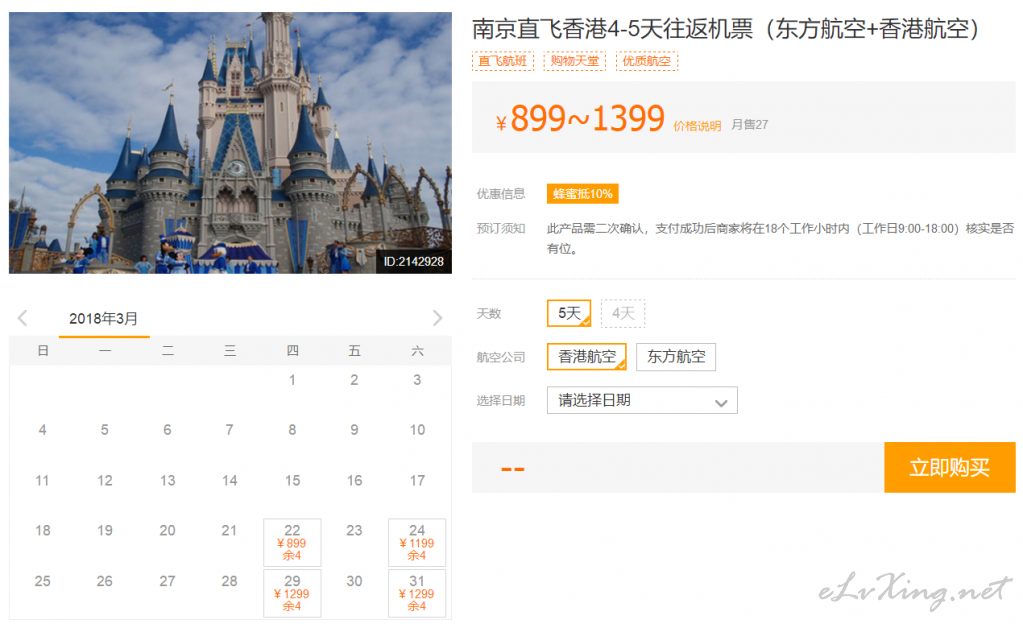The width and height of the screenshot is (1023, 624).
Task: Click calendar date 10
Action: tap(418, 430)
